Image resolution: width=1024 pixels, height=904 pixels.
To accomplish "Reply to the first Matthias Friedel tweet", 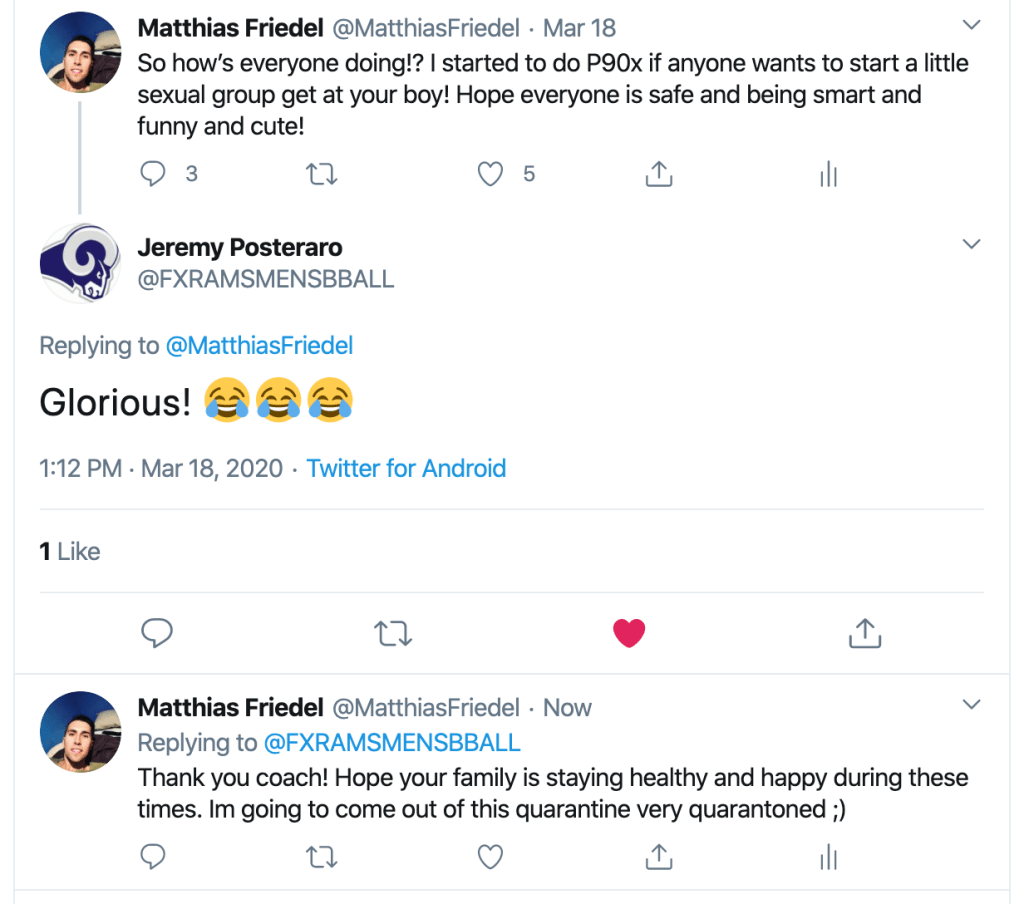I will [x=153, y=175].
